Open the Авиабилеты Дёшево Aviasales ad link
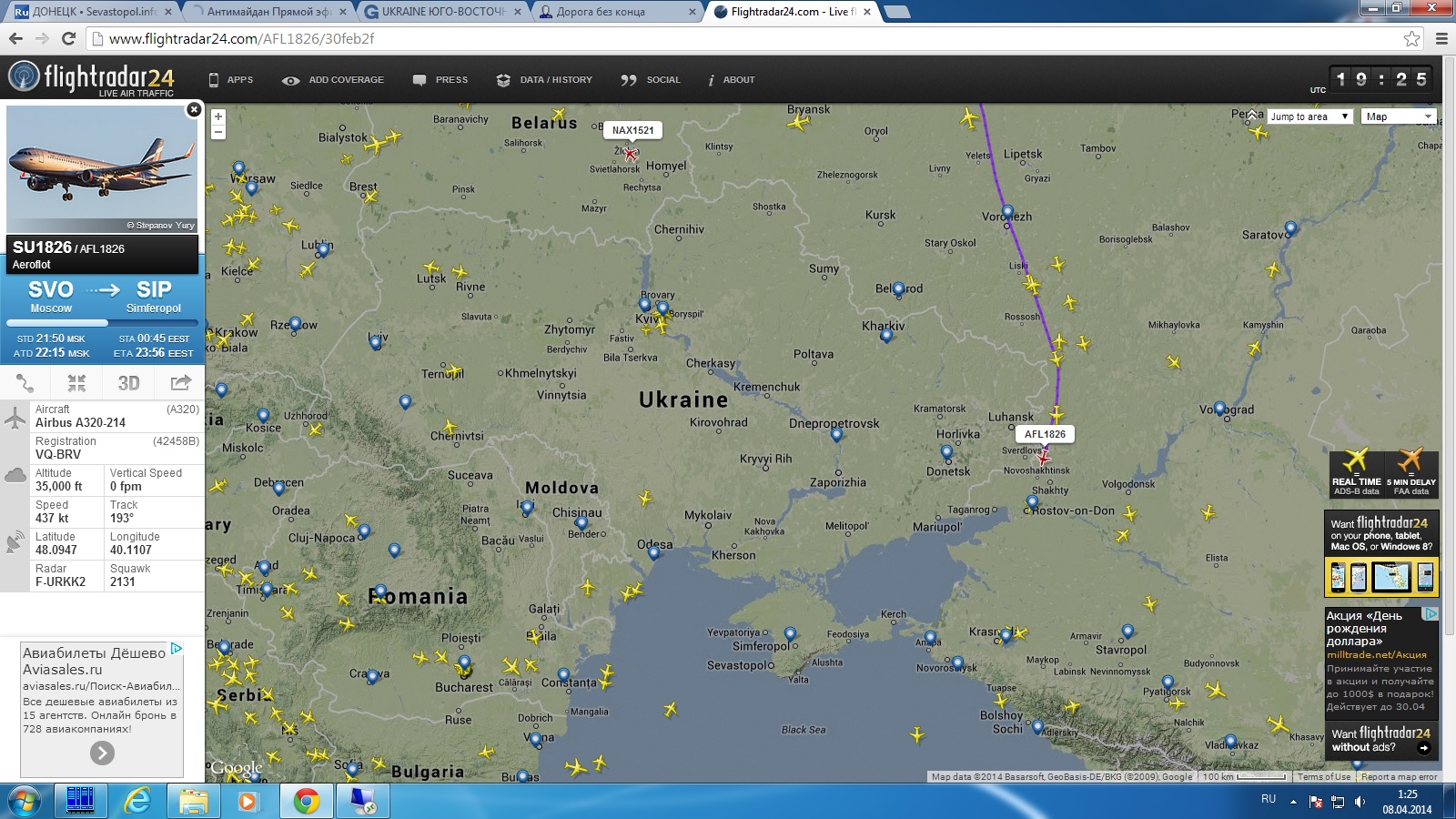Screen dimensions: 1456x819 pyautogui.click(x=94, y=661)
